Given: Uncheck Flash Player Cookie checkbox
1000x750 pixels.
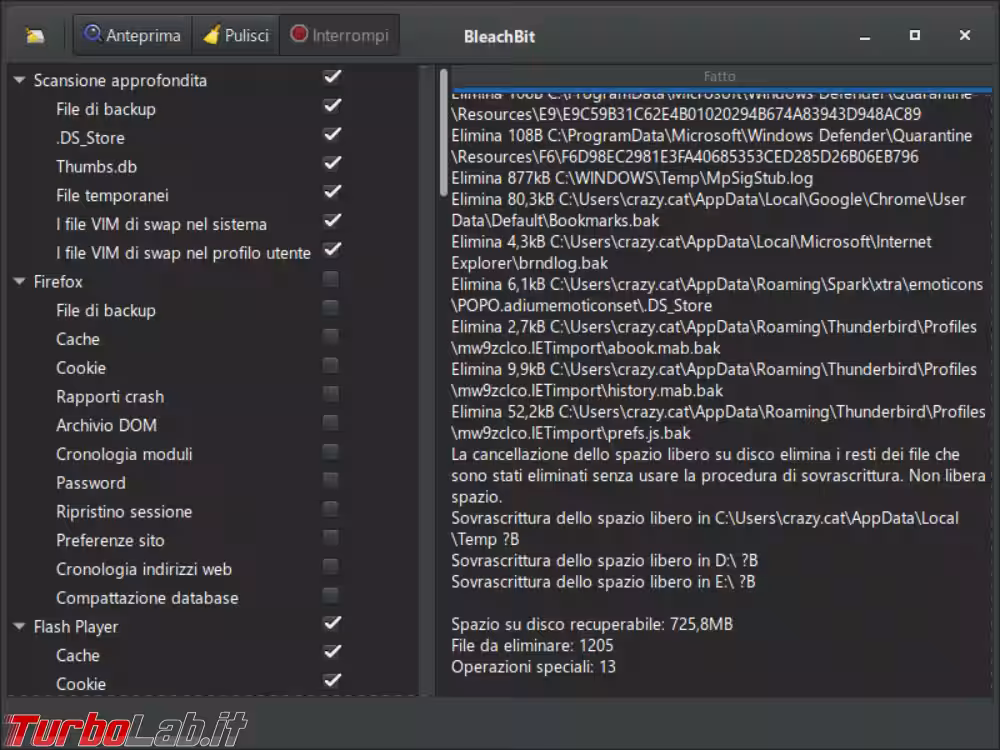Looking at the screenshot, I should 331,681.
